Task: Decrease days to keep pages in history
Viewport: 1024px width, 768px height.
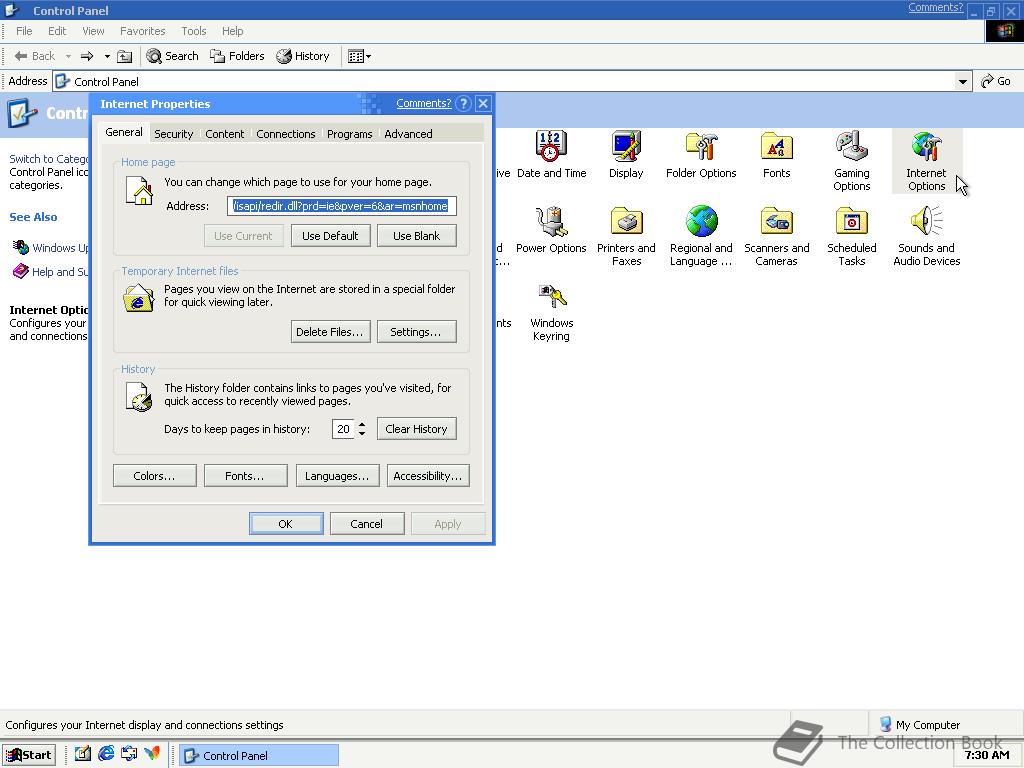Action: [x=362, y=434]
